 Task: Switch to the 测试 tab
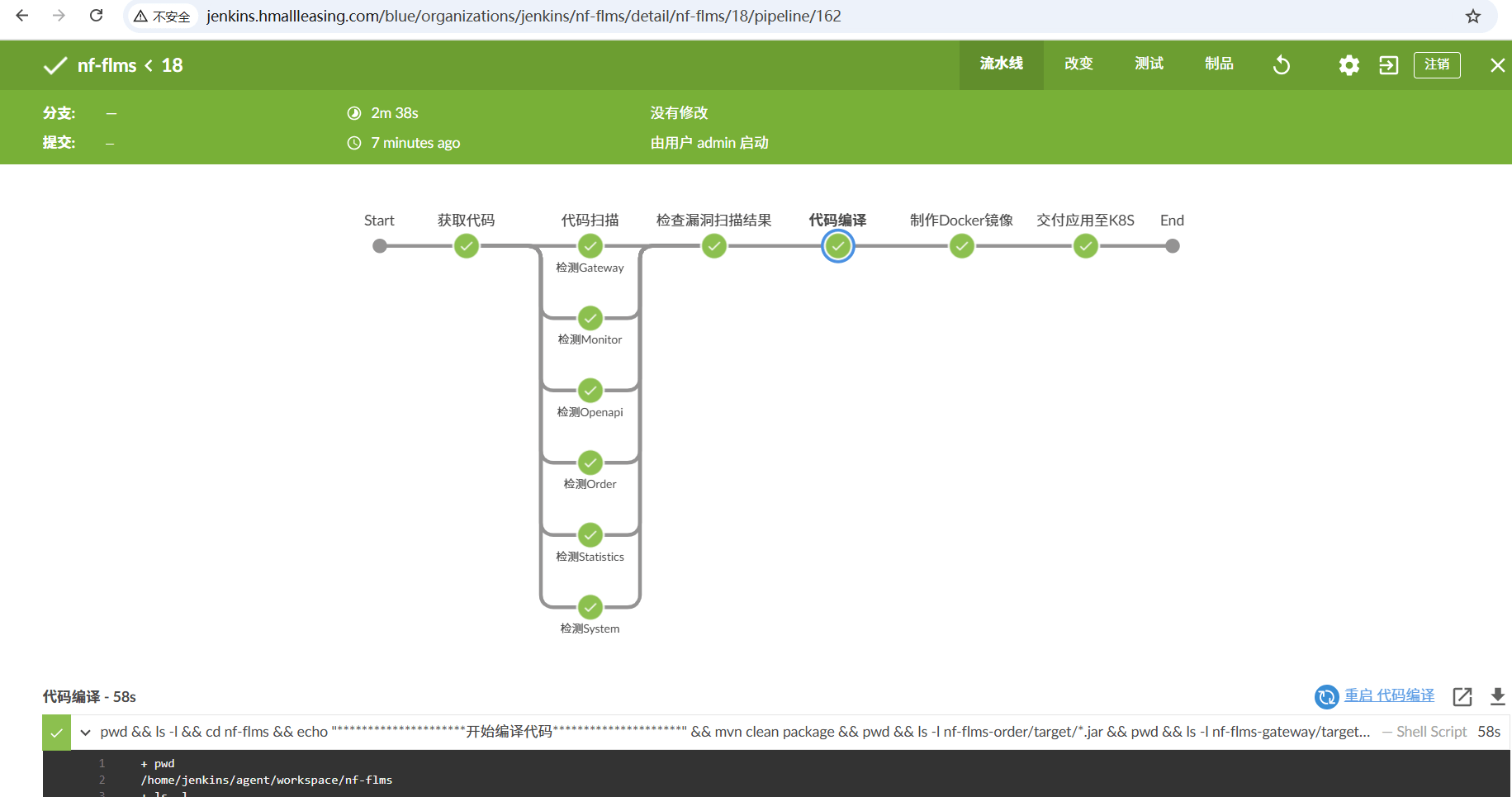click(x=1148, y=64)
